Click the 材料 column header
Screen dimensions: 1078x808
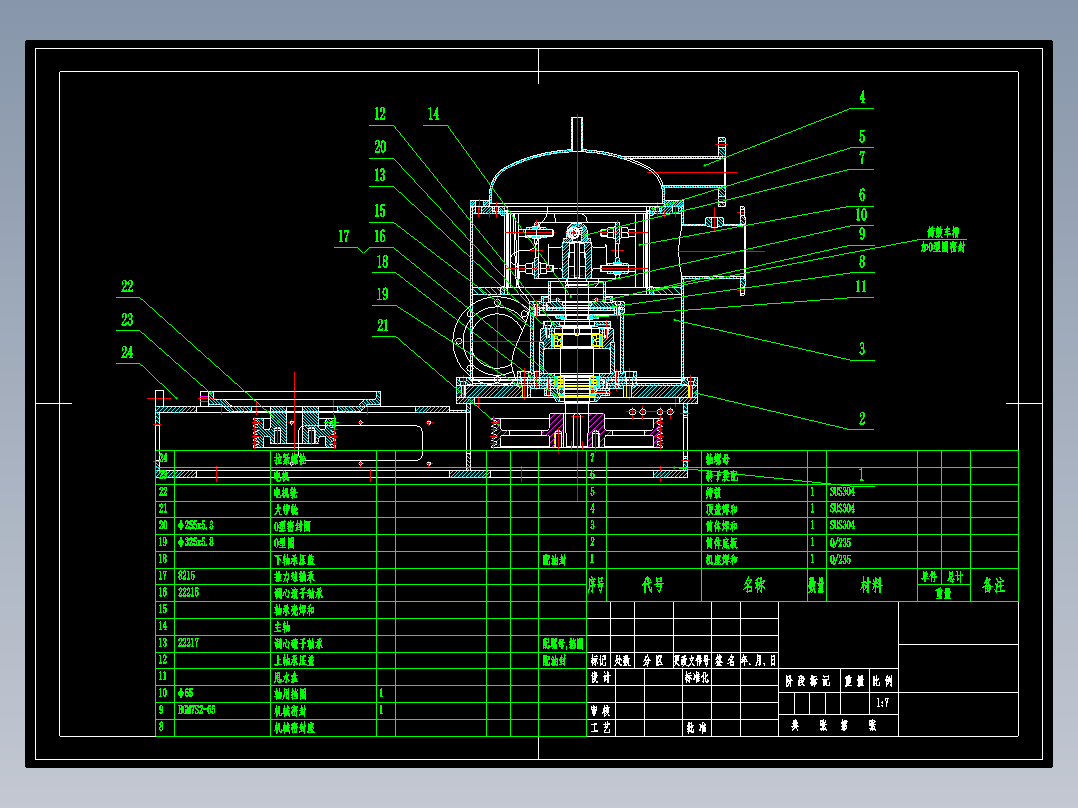[x=871, y=585]
